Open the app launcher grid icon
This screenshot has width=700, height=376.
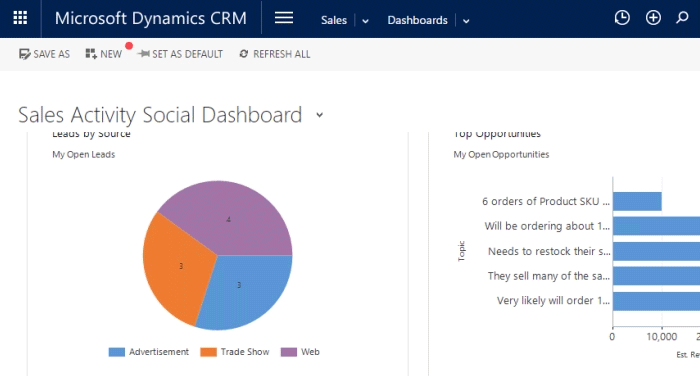(20, 18)
